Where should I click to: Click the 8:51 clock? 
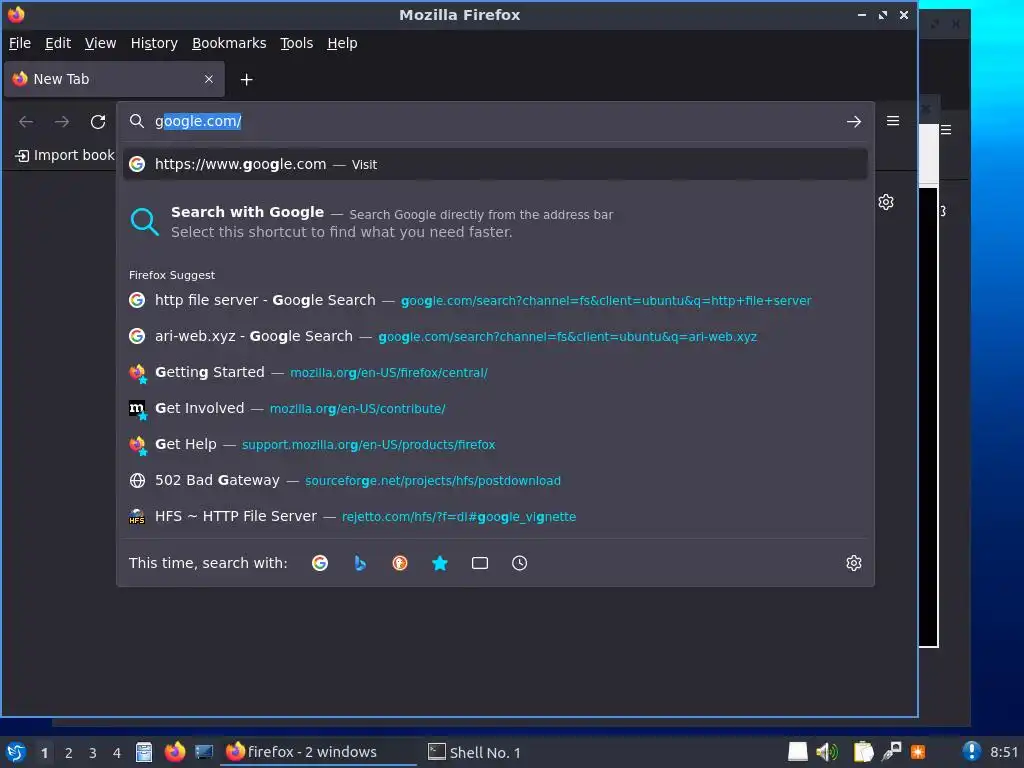1004,752
